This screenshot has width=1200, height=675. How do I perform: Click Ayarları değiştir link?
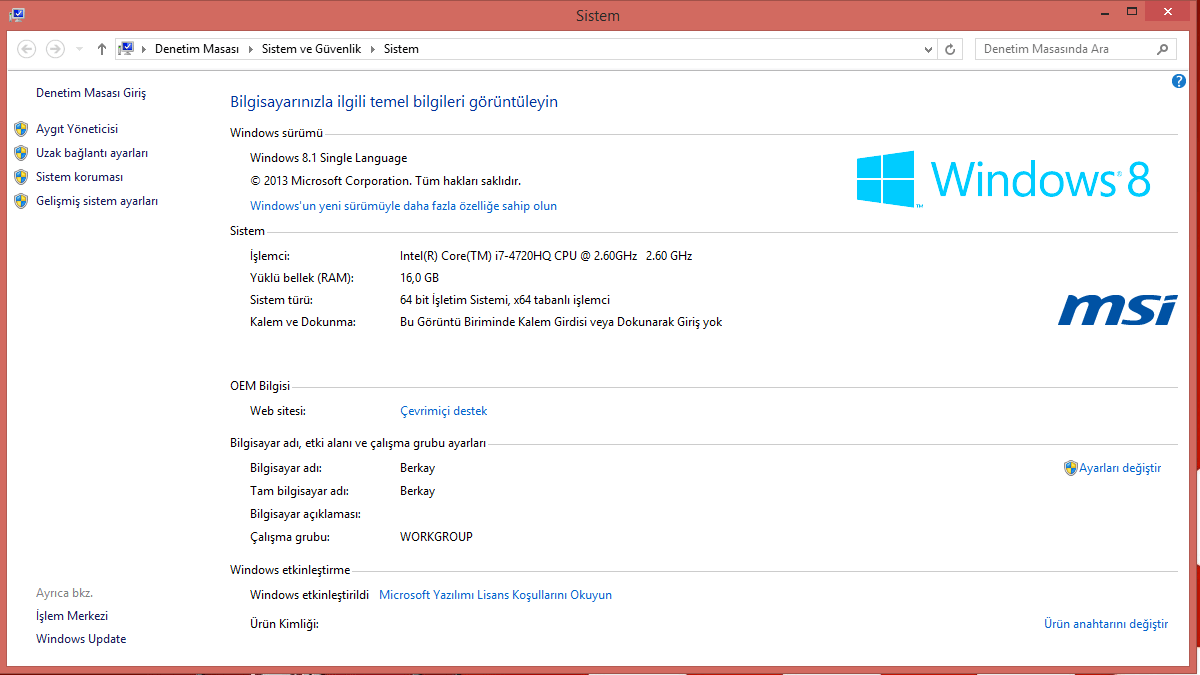tap(1120, 468)
